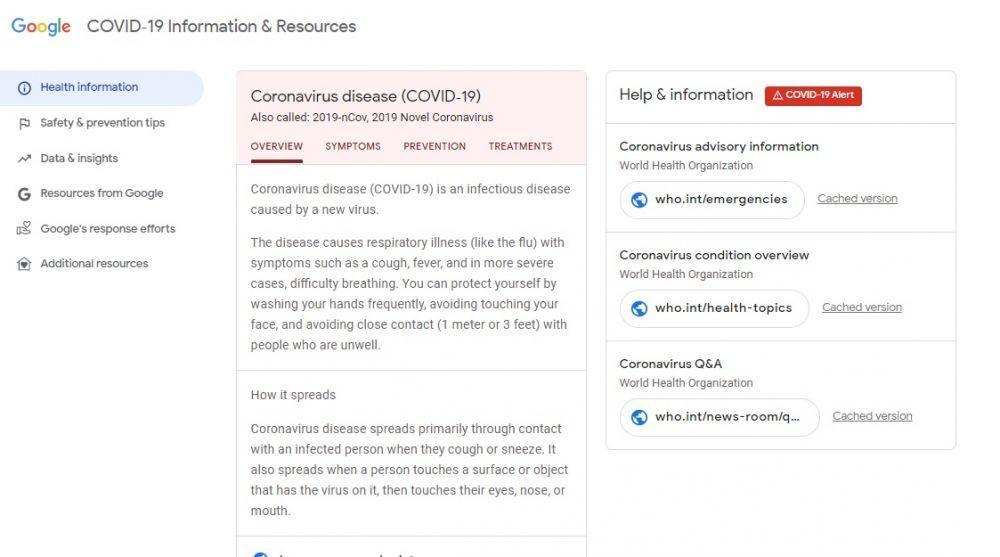
Task: Click the Resources from Google G icon
Action: 24,193
